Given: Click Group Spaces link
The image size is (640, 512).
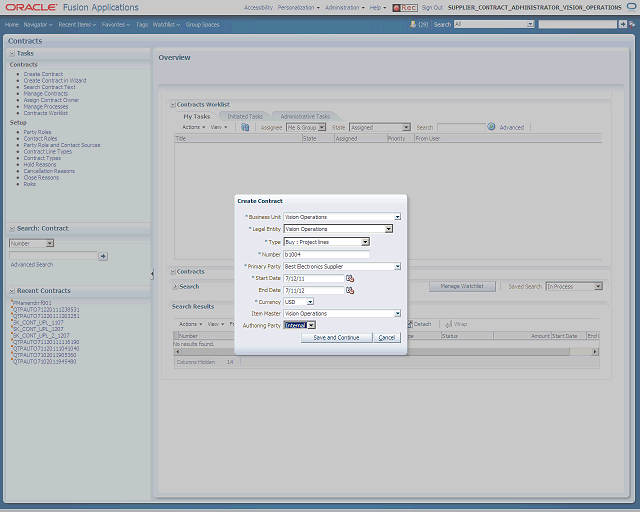Looking at the screenshot, I should (x=202, y=25).
